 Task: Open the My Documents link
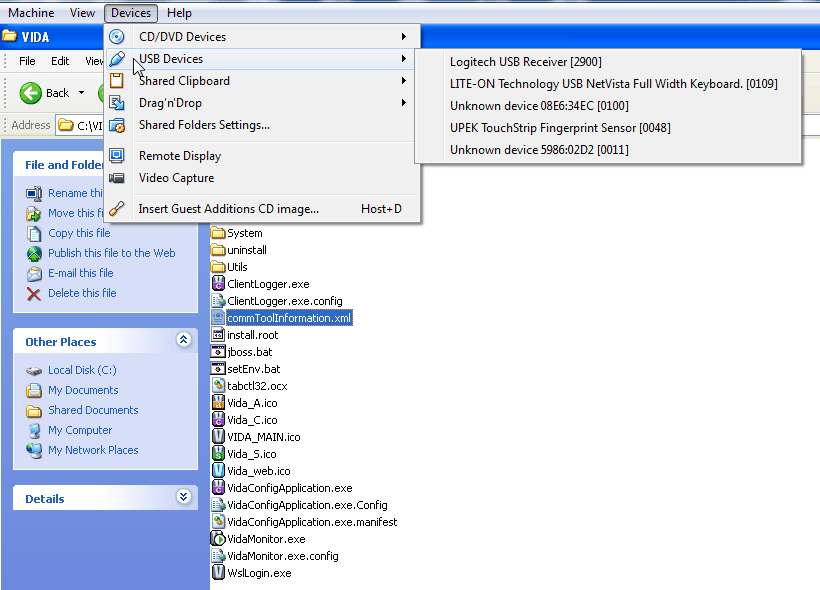coord(83,390)
